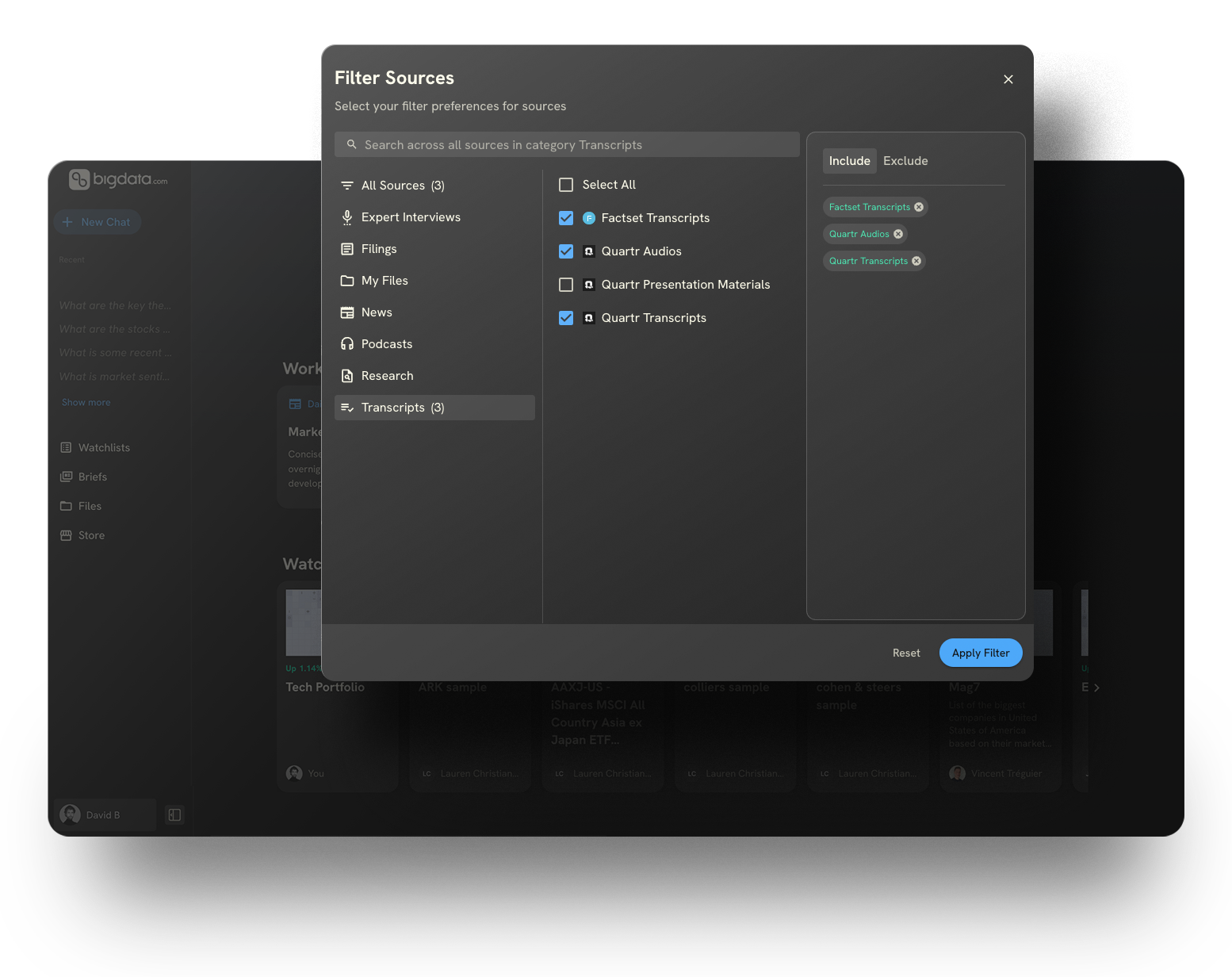The height and width of the screenshot is (977, 1232).
Task: Click the magnifier icon in search field
Action: pyautogui.click(x=351, y=144)
